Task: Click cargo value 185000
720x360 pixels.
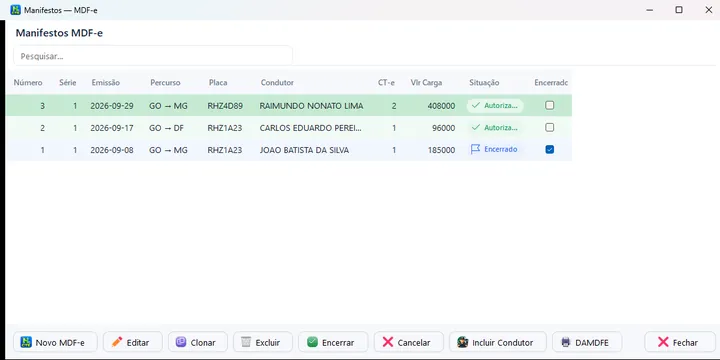Action: [x=441, y=150]
